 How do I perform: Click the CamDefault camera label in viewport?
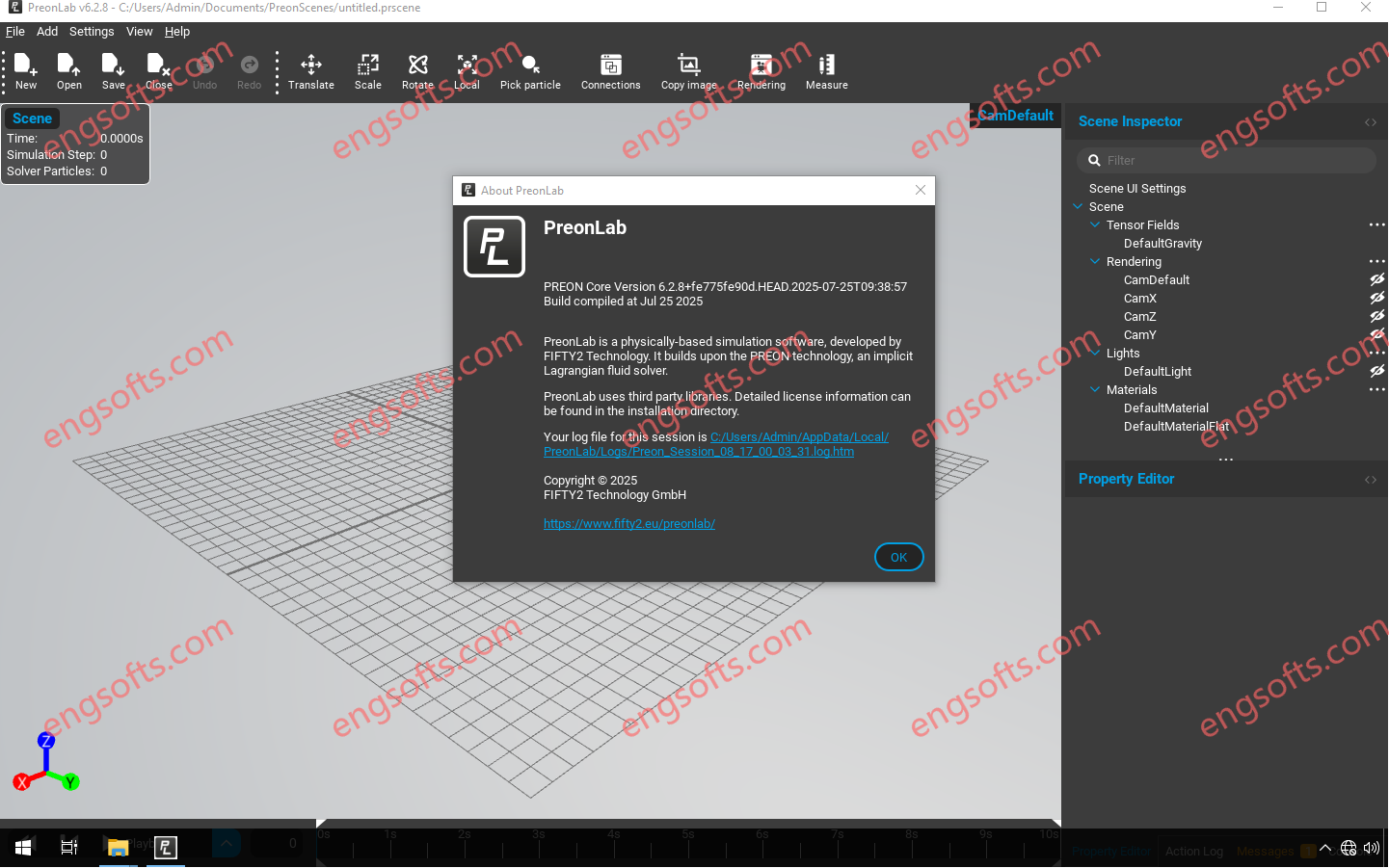[1015, 116]
